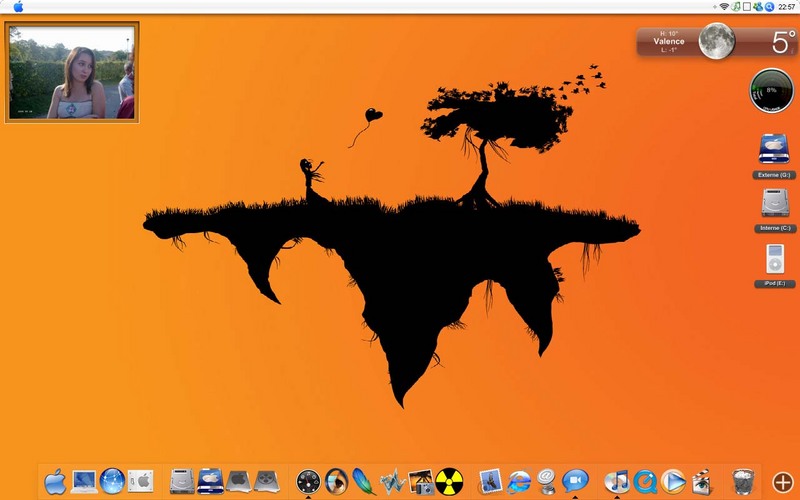Open the photo and camera icon in dock
The image size is (800, 500).
pyautogui.click(x=421, y=482)
